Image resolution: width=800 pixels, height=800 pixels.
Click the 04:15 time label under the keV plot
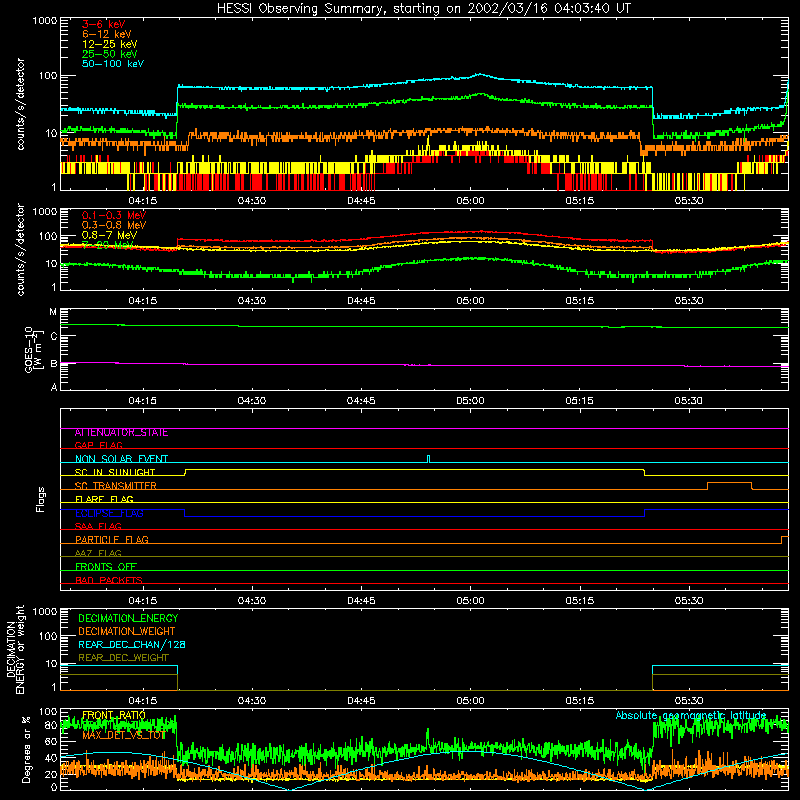142,201
